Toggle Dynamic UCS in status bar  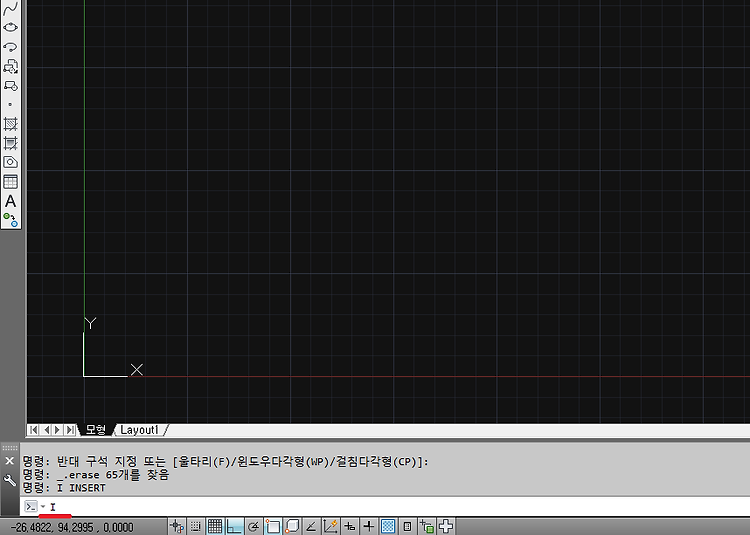click(331, 526)
